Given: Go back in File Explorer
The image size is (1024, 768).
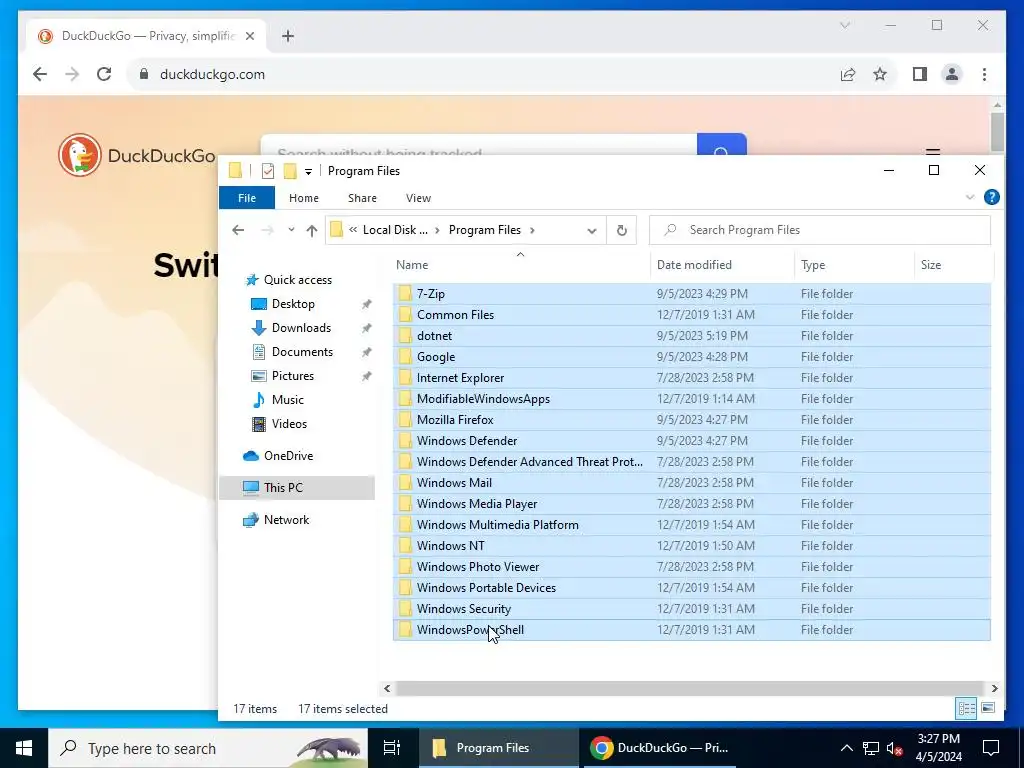Looking at the screenshot, I should tap(238, 230).
